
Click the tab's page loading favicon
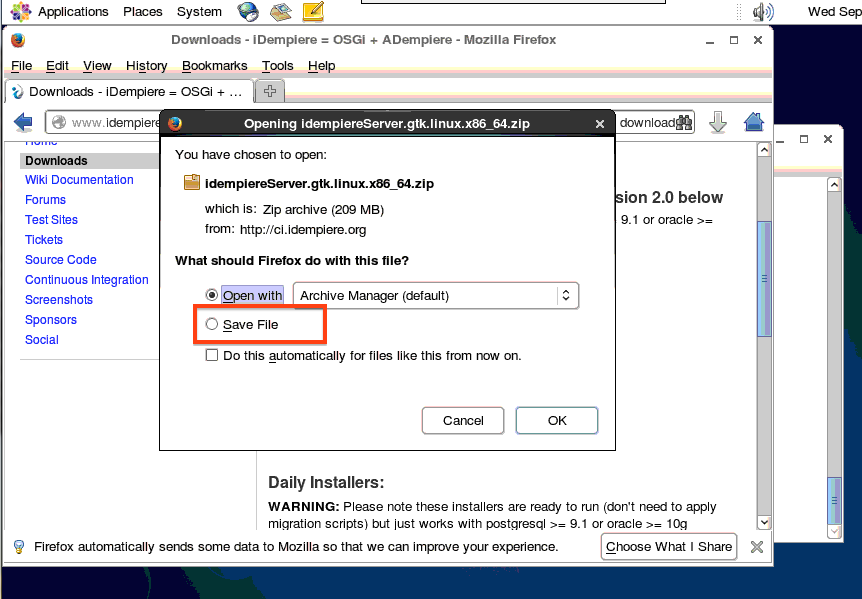[x=18, y=92]
